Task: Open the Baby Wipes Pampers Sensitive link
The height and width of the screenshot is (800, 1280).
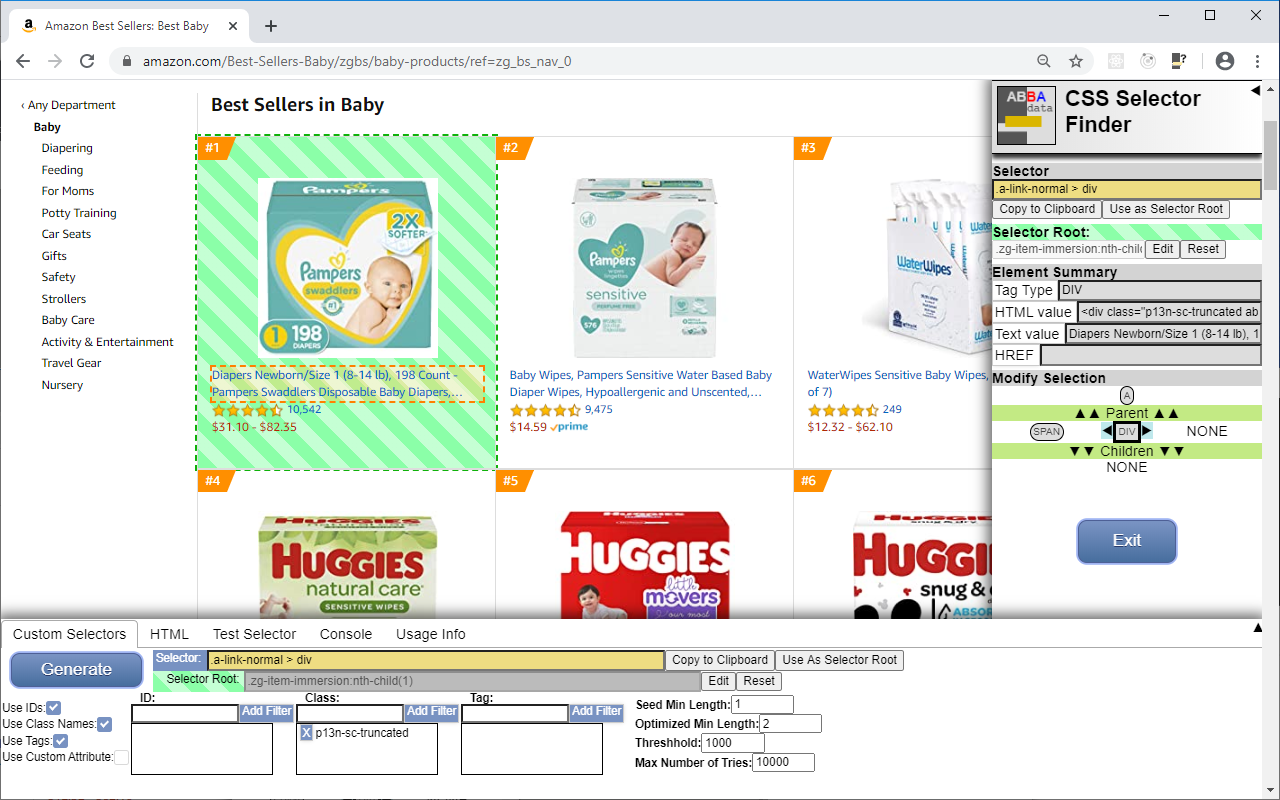Action: coord(641,384)
